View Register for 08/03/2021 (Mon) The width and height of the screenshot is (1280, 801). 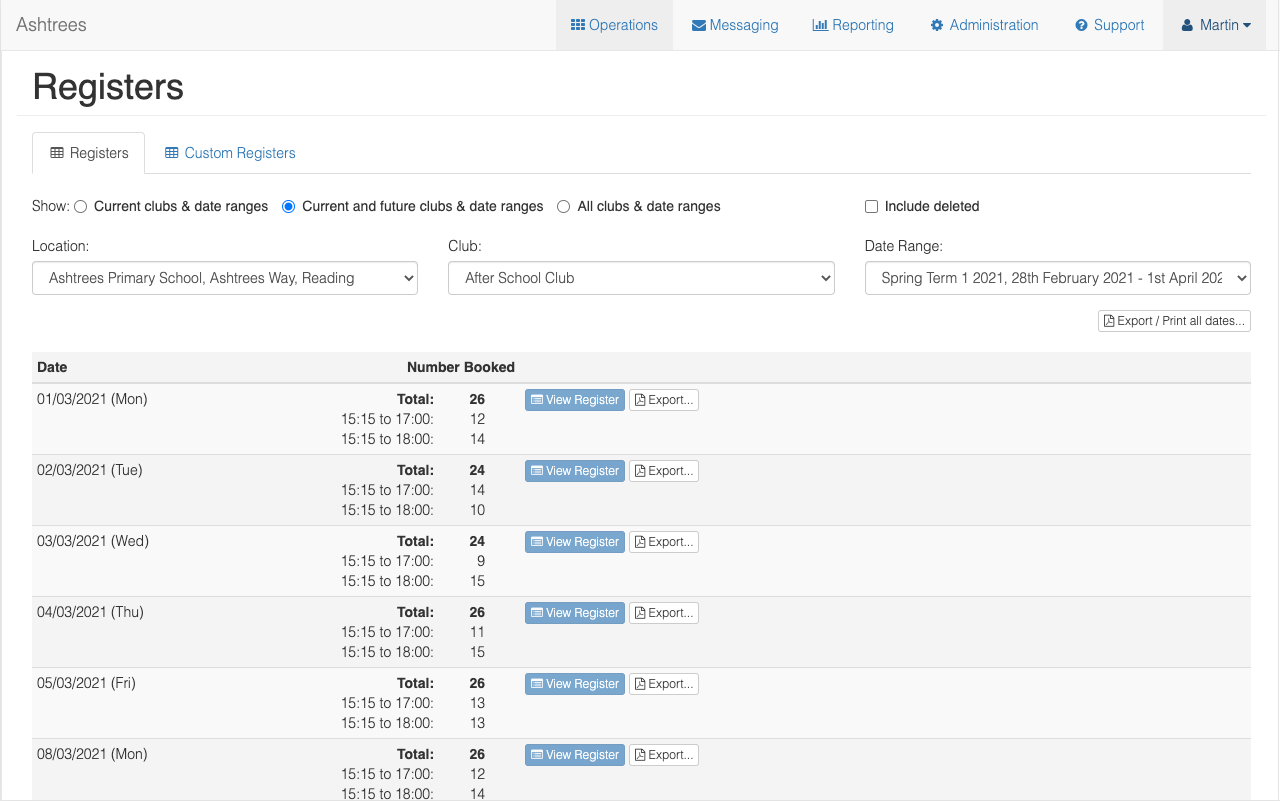coord(575,755)
